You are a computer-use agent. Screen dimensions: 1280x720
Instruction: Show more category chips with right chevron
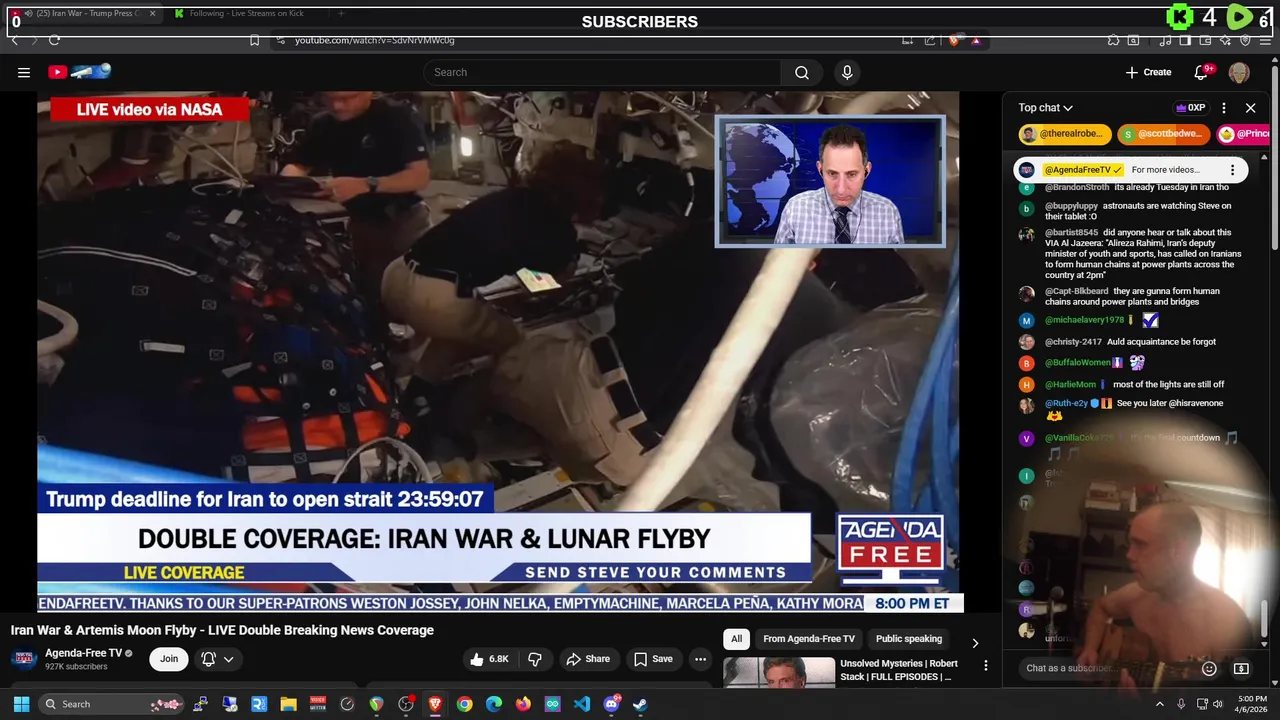point(975,643)
